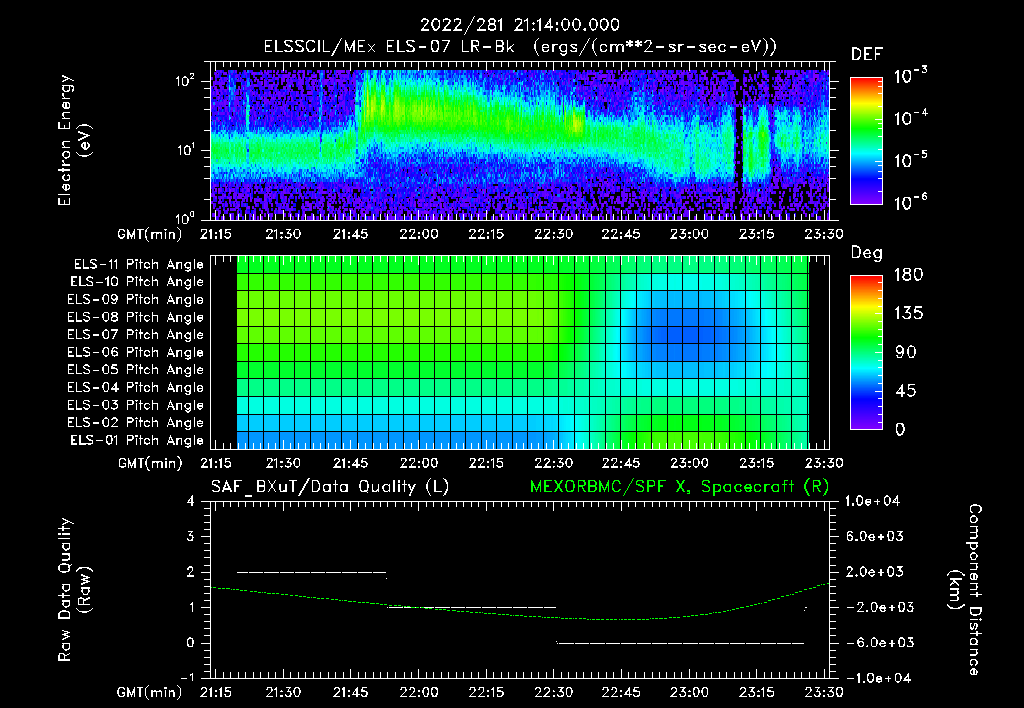The image size is (1024, 708).
Task: Click the green MEXORBMC/SPF X, Spacecraft (R) title
Action: tap(679, 487)
